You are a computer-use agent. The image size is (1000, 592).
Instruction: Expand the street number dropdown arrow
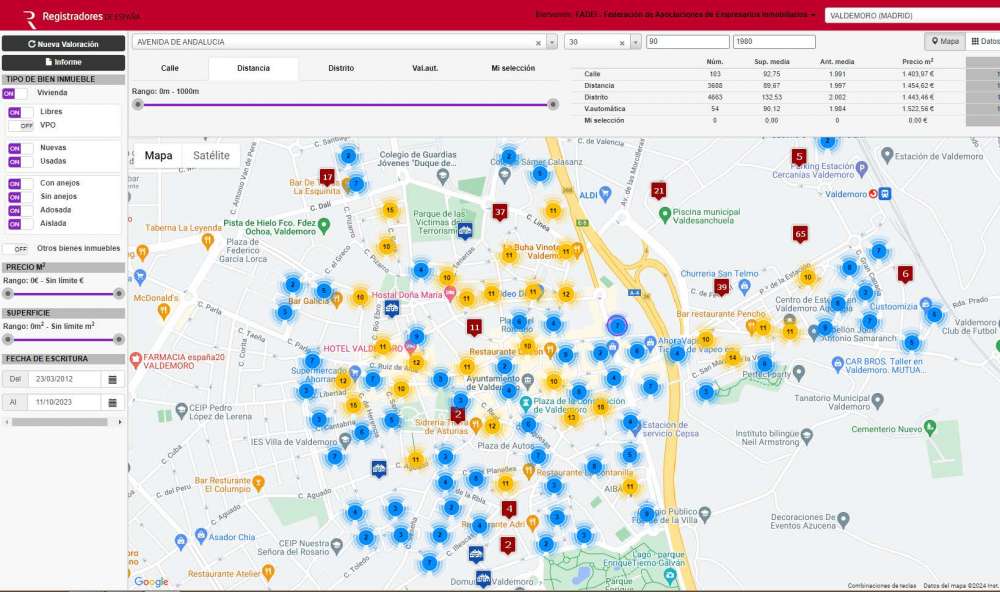635,43
